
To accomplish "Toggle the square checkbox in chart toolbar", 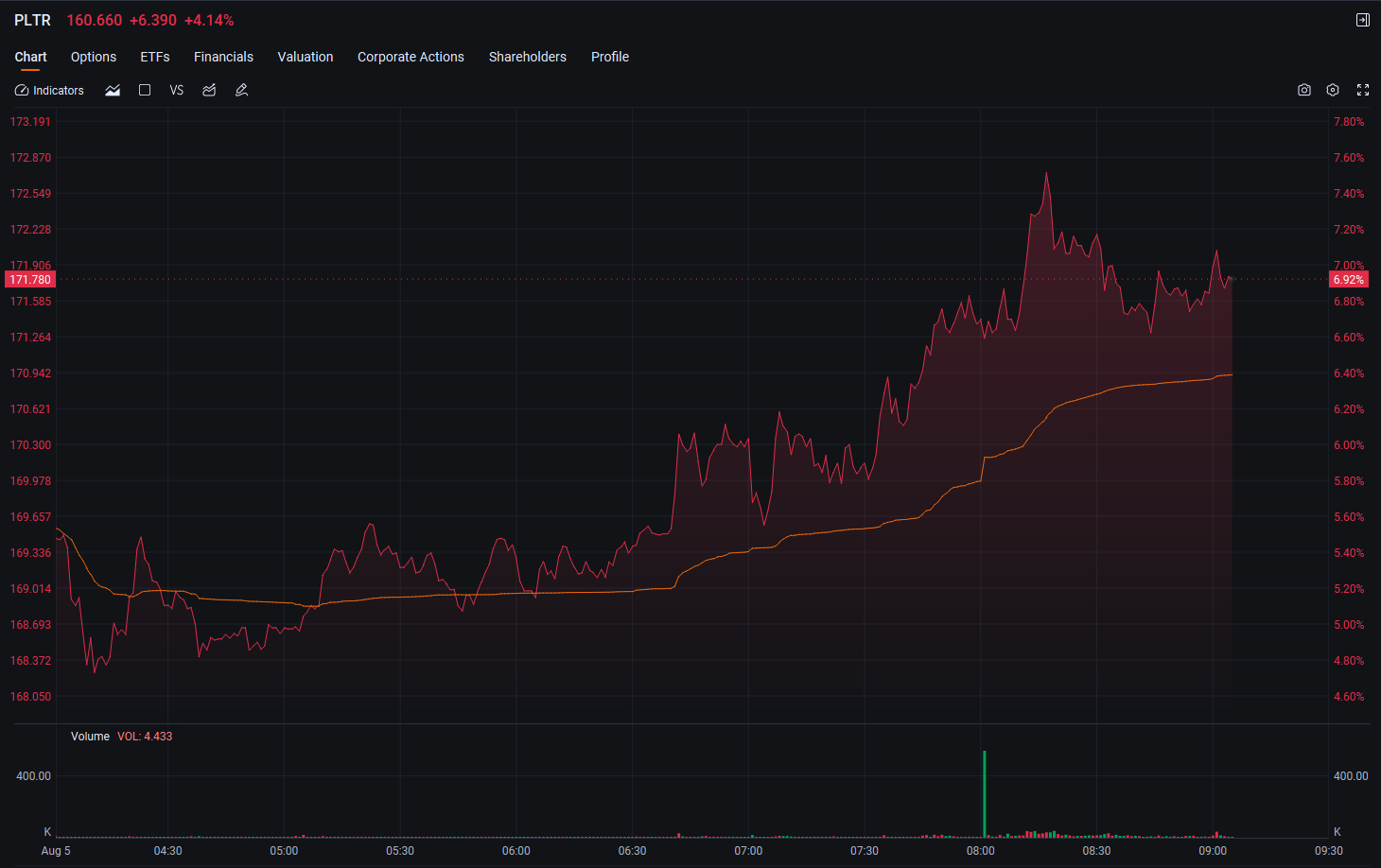I will pos(145,91).
